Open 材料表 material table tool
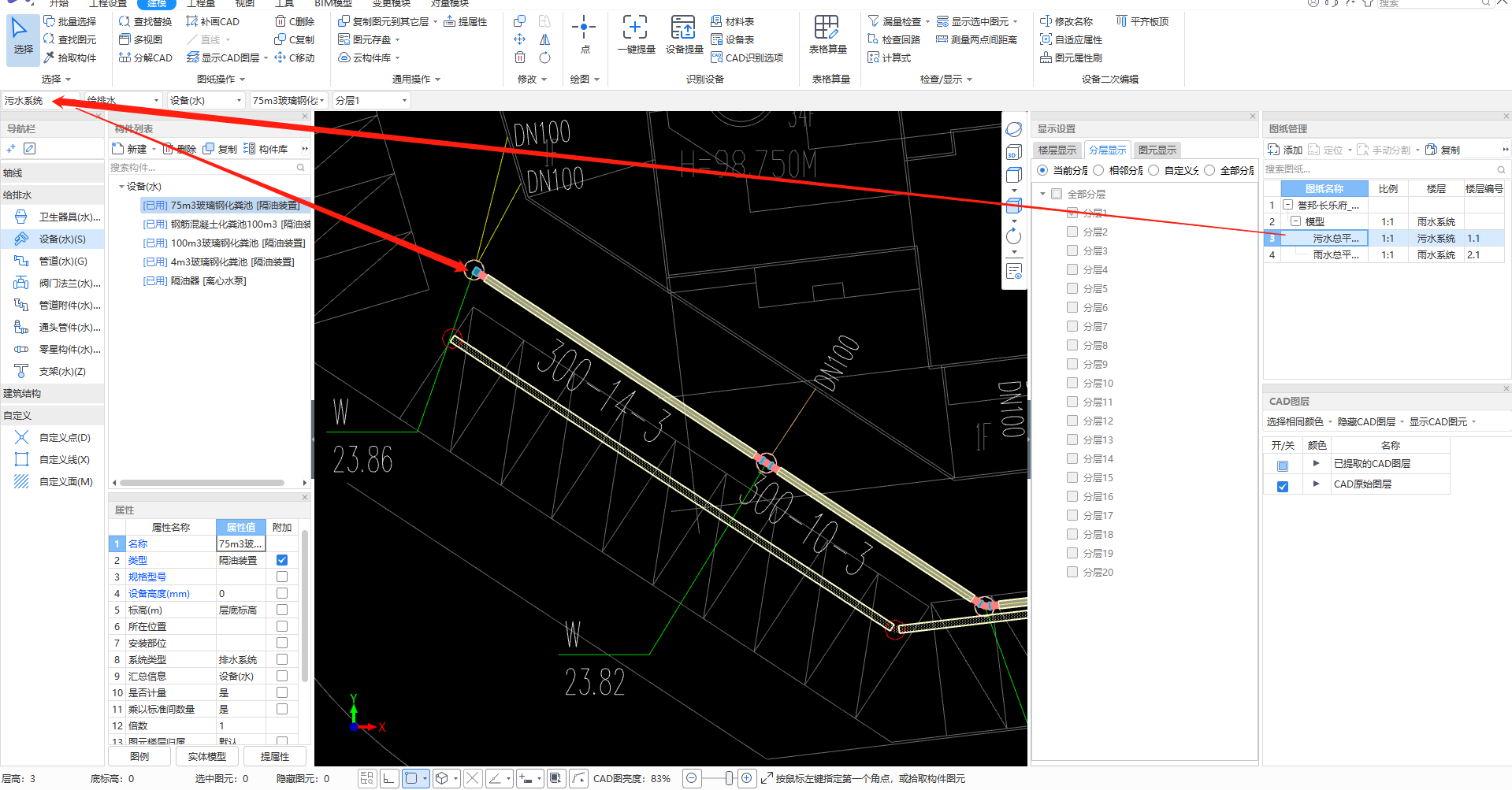1512x790 pixels. (732, 21)
